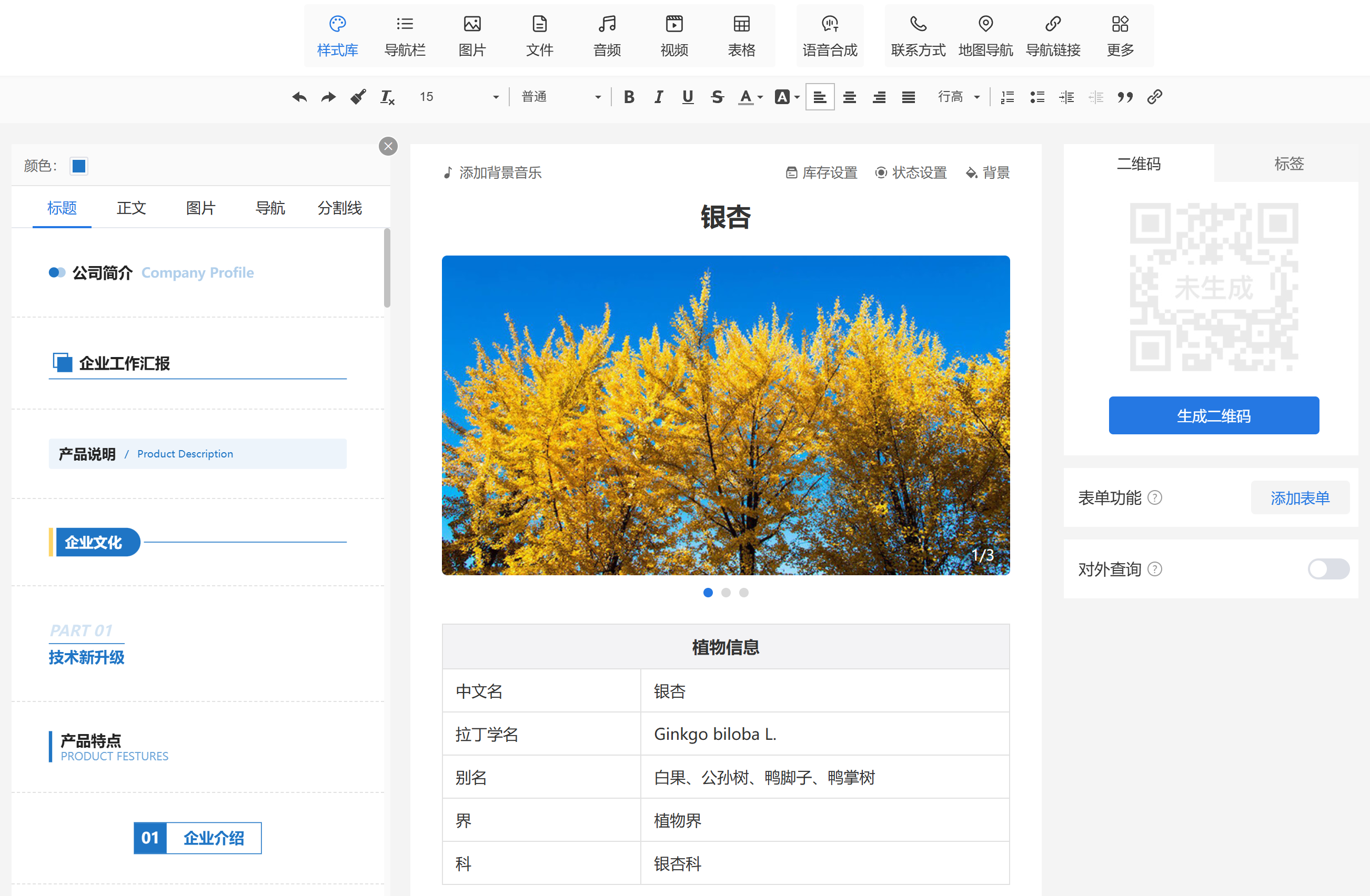Show help for 对外查询
The height and width of the screenshot is (896, 1370).
pyautogui.click(x=1155, y=569)
